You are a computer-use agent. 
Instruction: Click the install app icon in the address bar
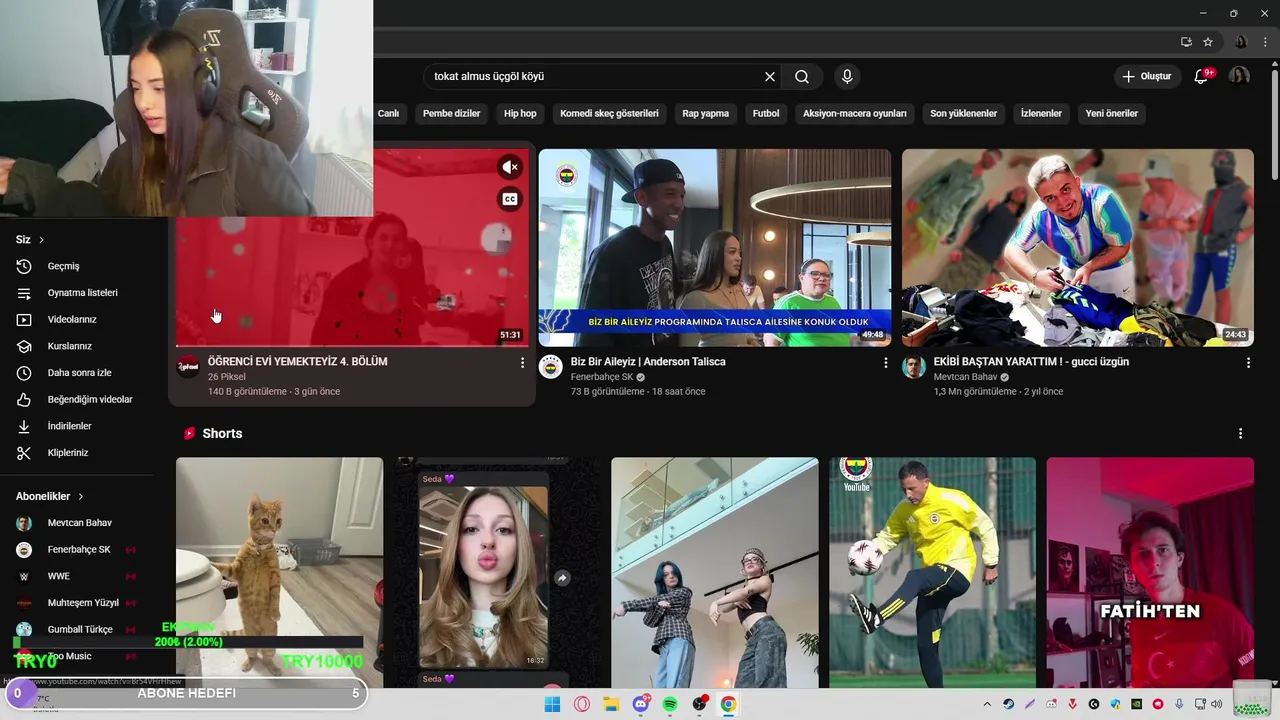tap(1186, 42)
